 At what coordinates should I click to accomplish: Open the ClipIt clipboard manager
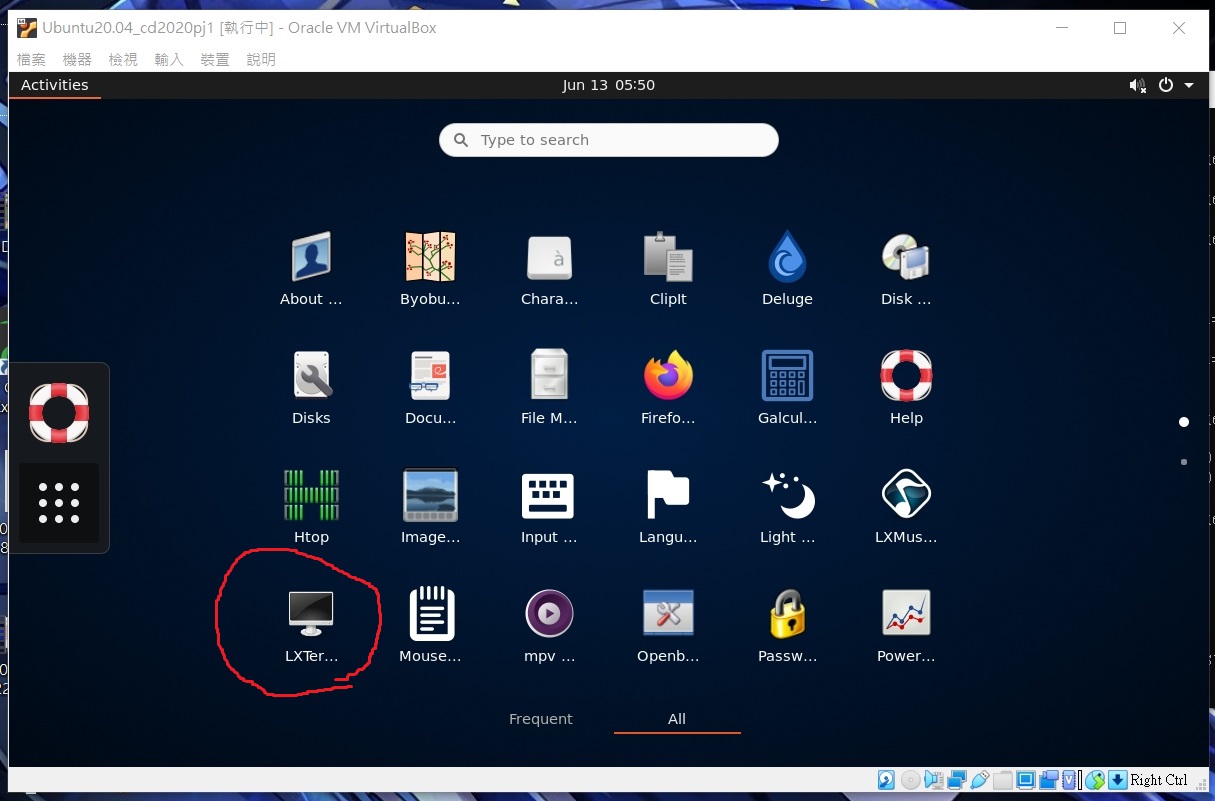coord(667,257)
